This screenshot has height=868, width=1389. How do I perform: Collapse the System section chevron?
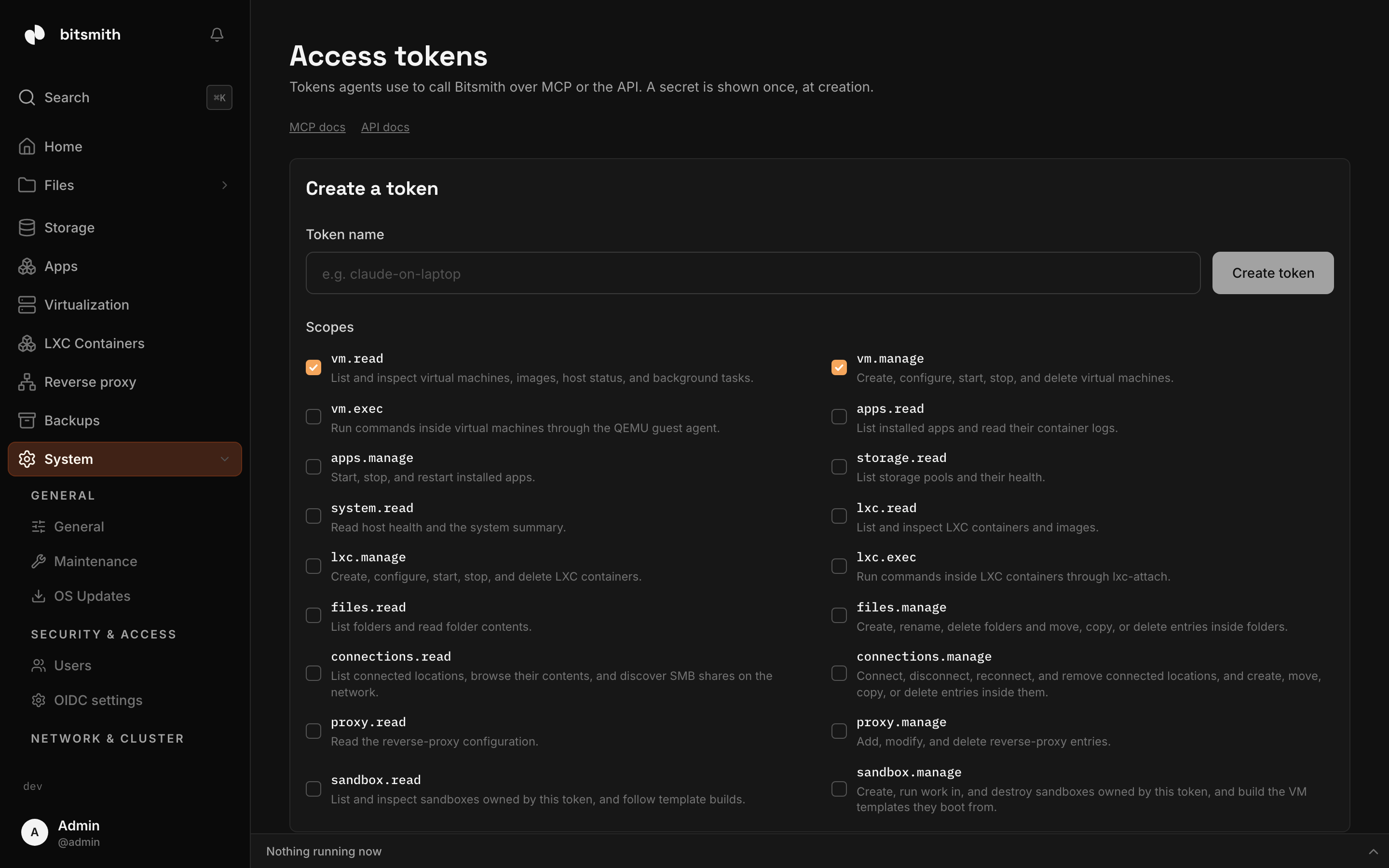pos(224,459)
